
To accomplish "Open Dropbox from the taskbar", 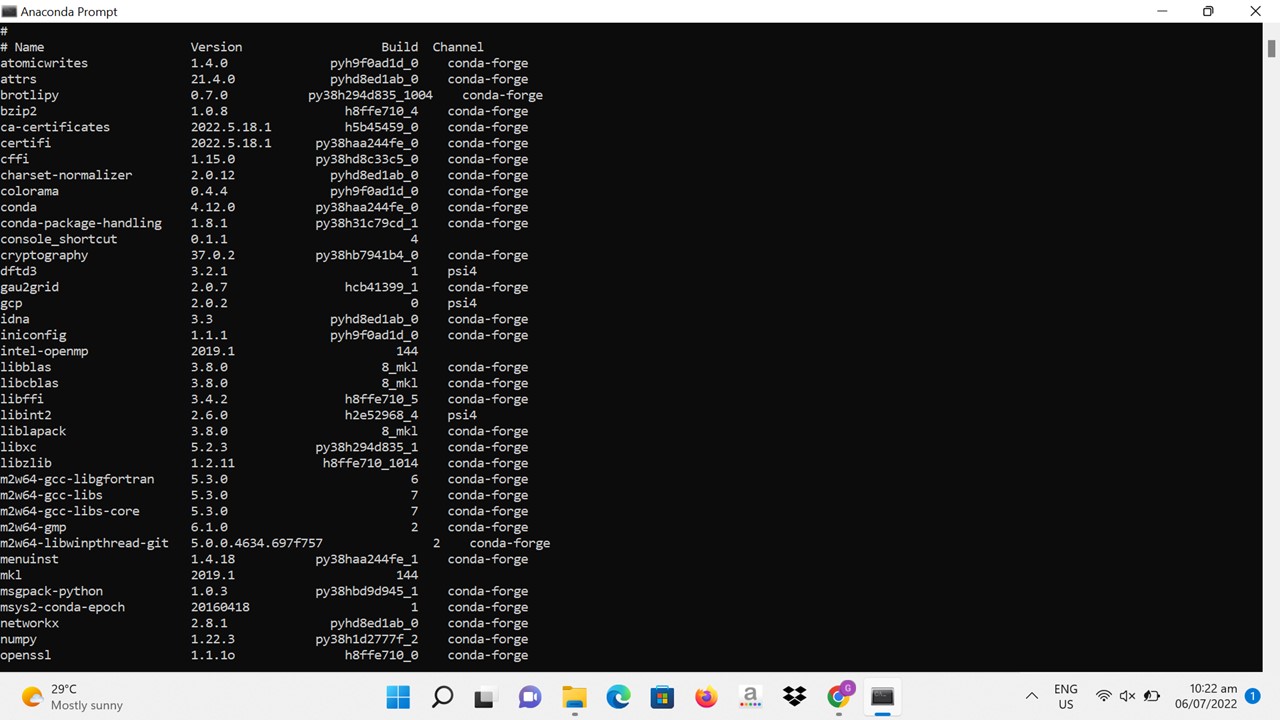I will coord(795,697).
